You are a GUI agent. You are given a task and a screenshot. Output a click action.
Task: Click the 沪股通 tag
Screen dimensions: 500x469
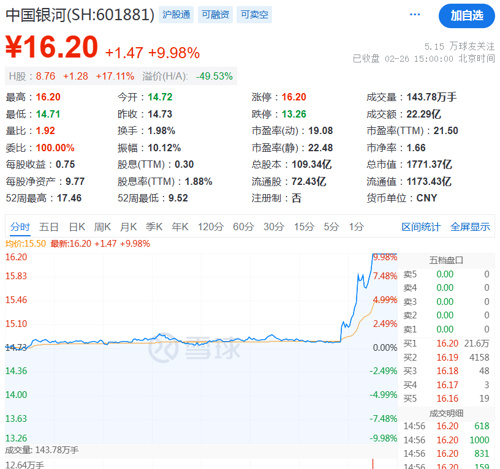(176, 15)
